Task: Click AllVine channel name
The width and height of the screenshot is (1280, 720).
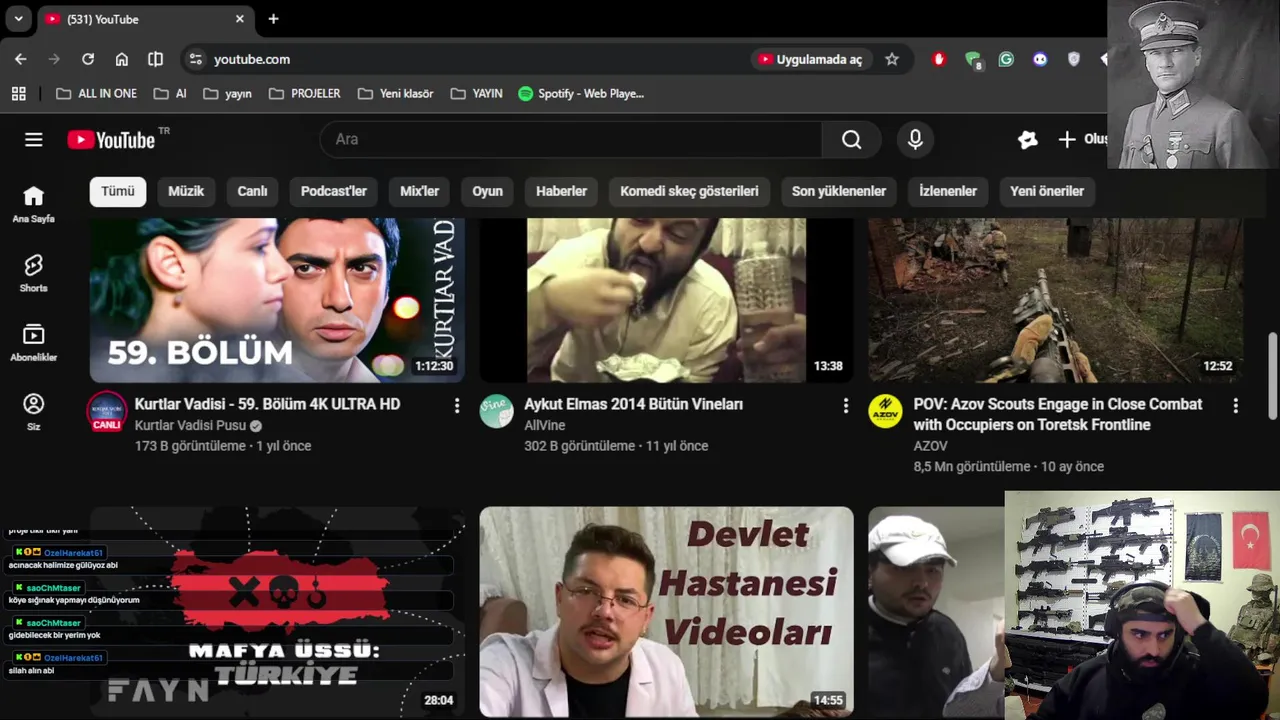Action: click(545, 425)
